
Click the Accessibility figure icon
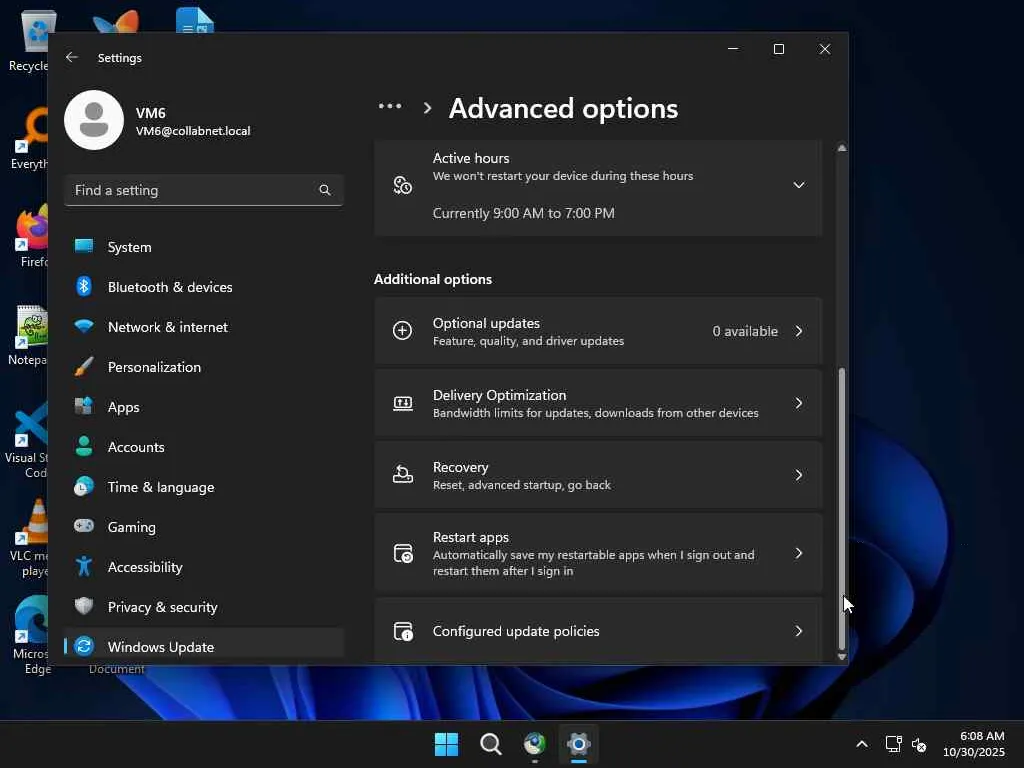(84, 567)
